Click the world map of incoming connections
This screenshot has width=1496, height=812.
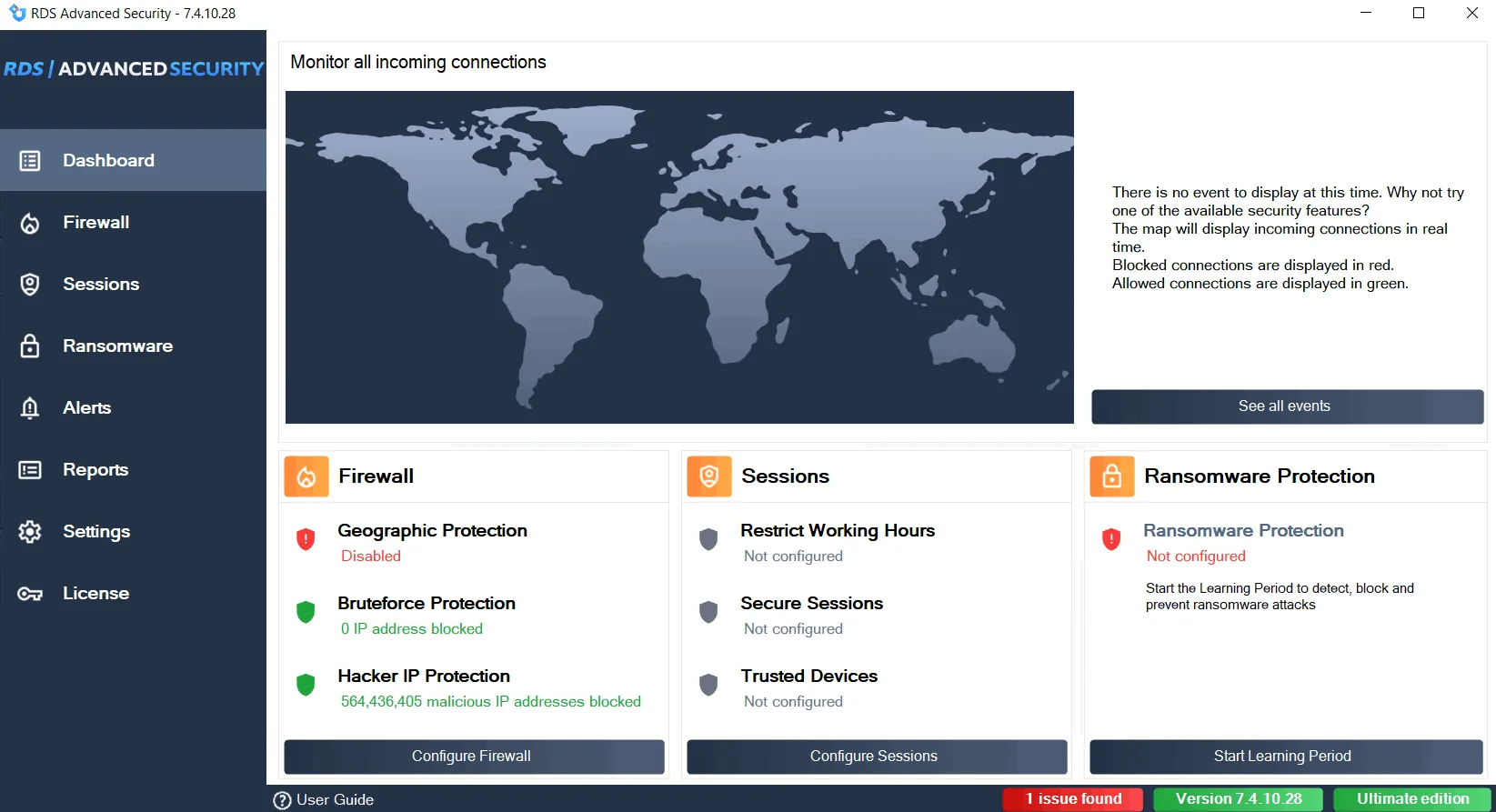pyautogui.click(x=679, y=257)
